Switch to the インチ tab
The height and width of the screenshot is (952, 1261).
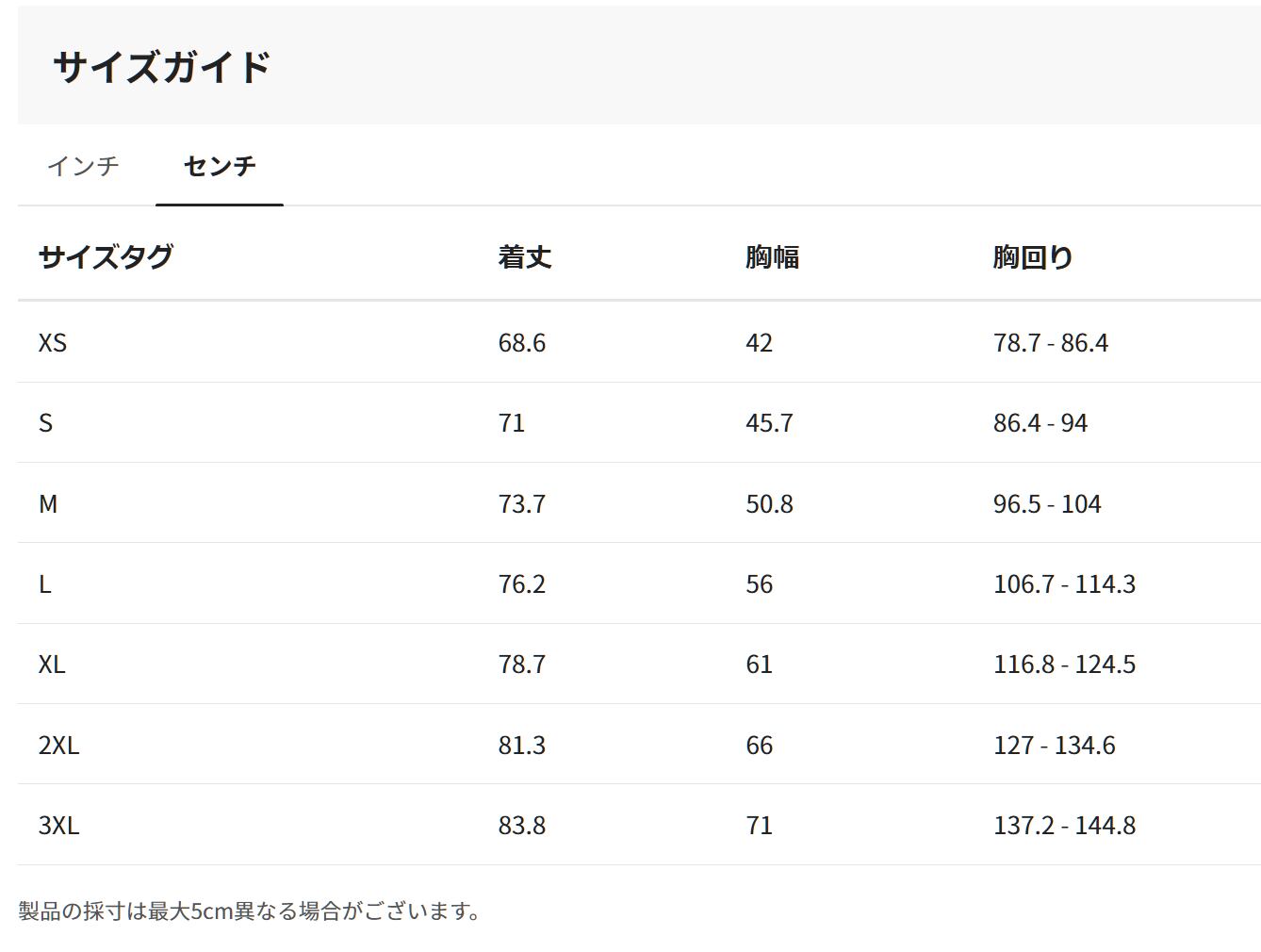click(x=83, y=166)
